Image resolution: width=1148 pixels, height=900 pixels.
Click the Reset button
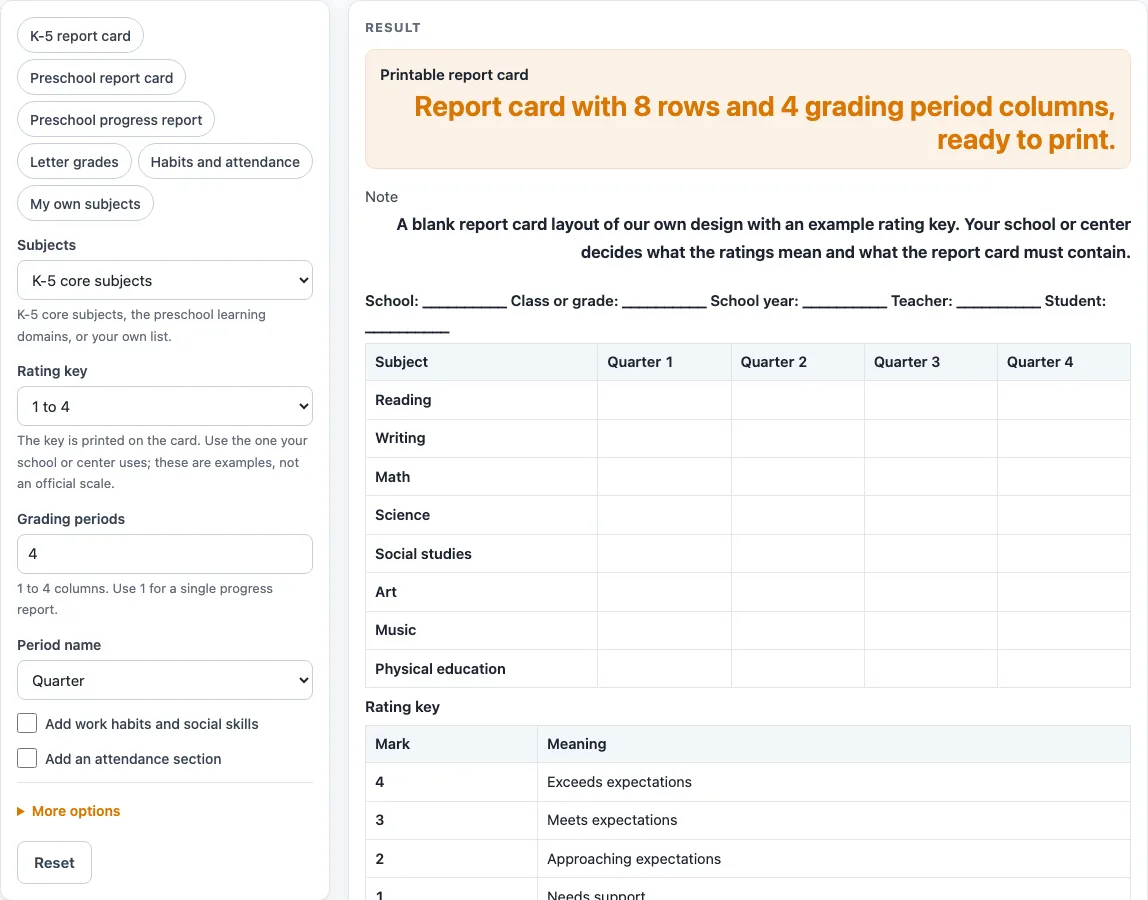pyautogui.click(x=54, y=863)
